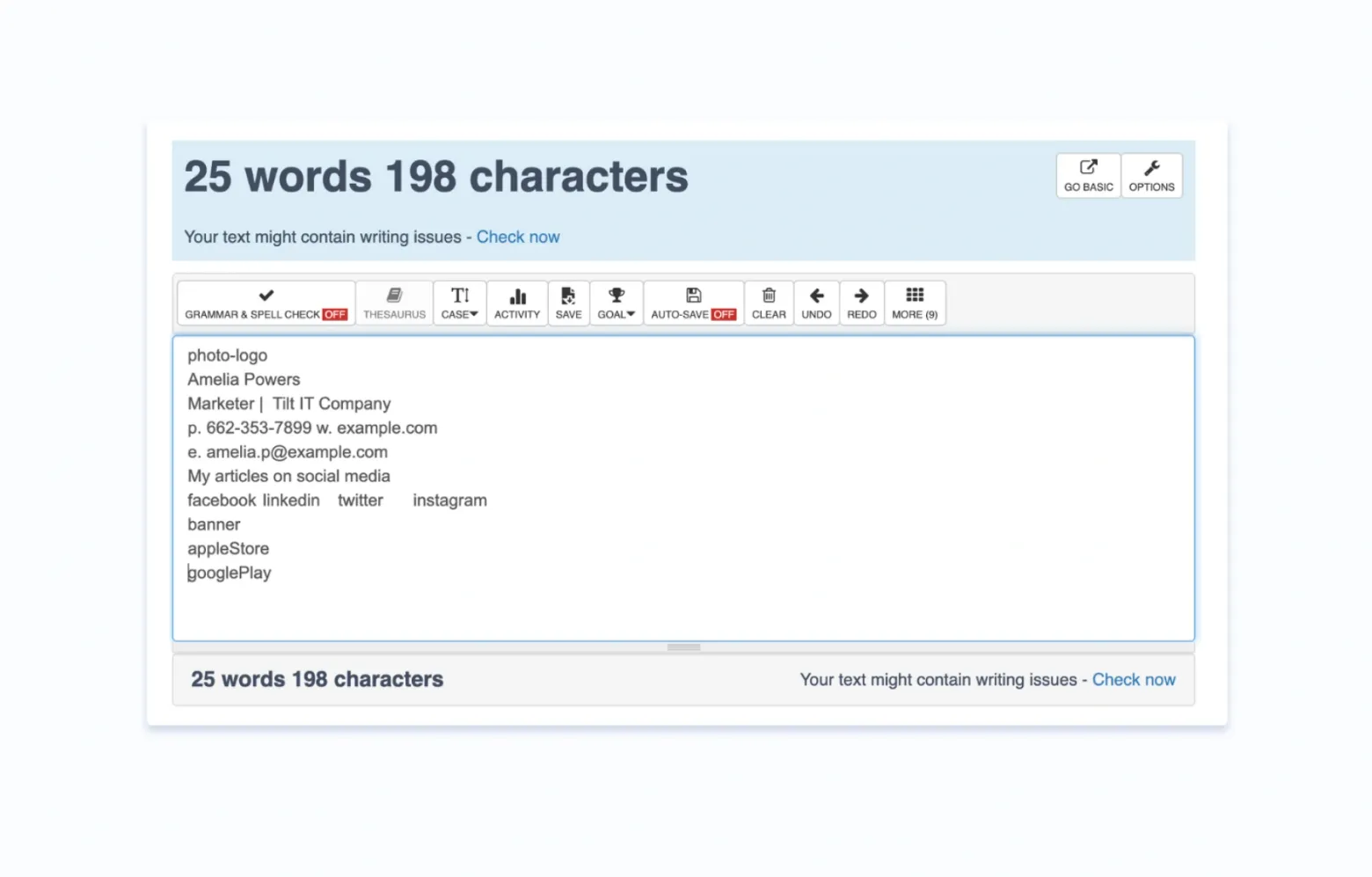Open Options wrench button

tap(1152, 176)
